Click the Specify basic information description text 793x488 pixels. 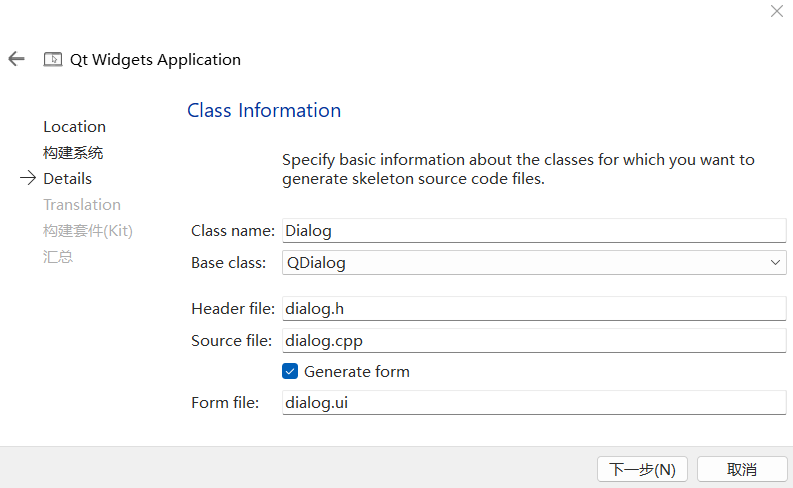pos(518,169)
